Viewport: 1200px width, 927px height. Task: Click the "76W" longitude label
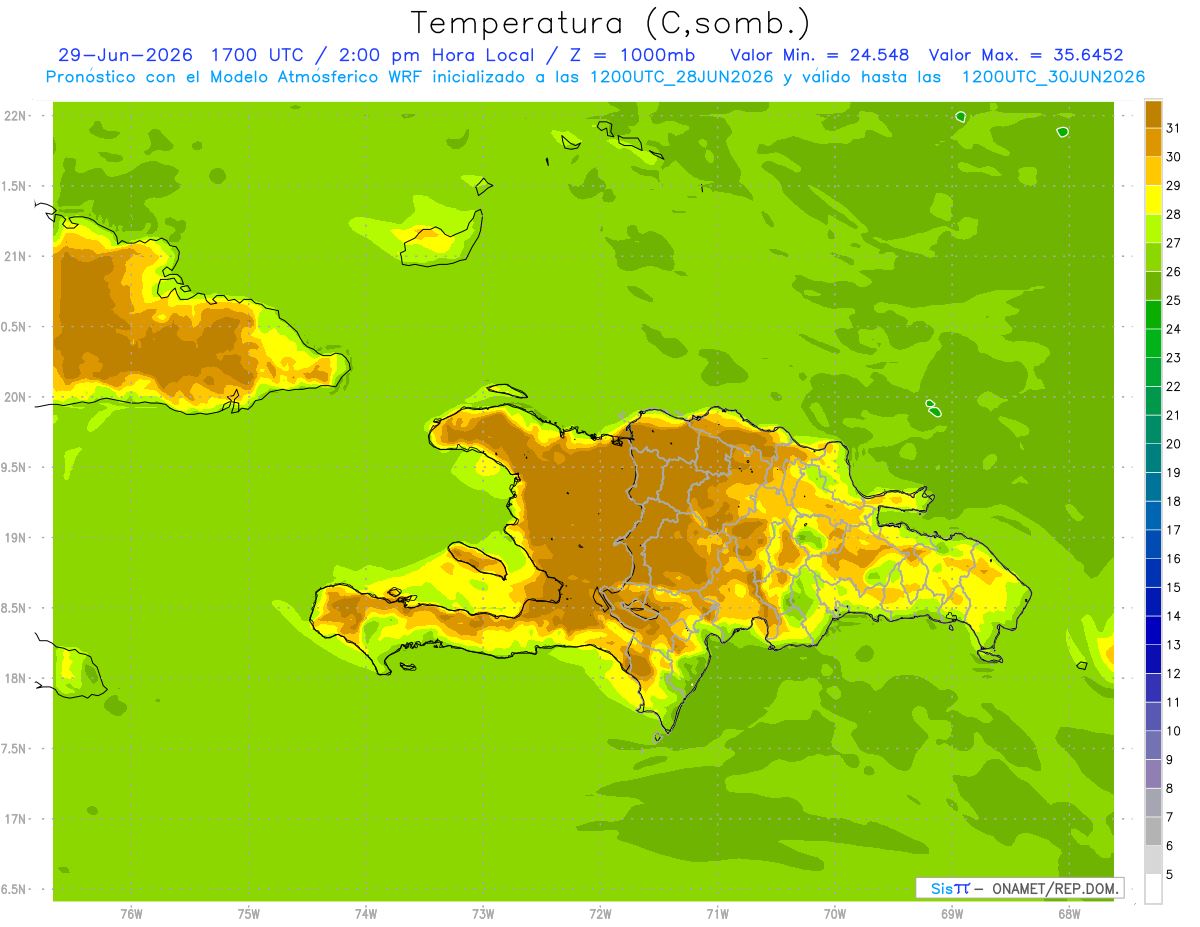pos(131,914)
